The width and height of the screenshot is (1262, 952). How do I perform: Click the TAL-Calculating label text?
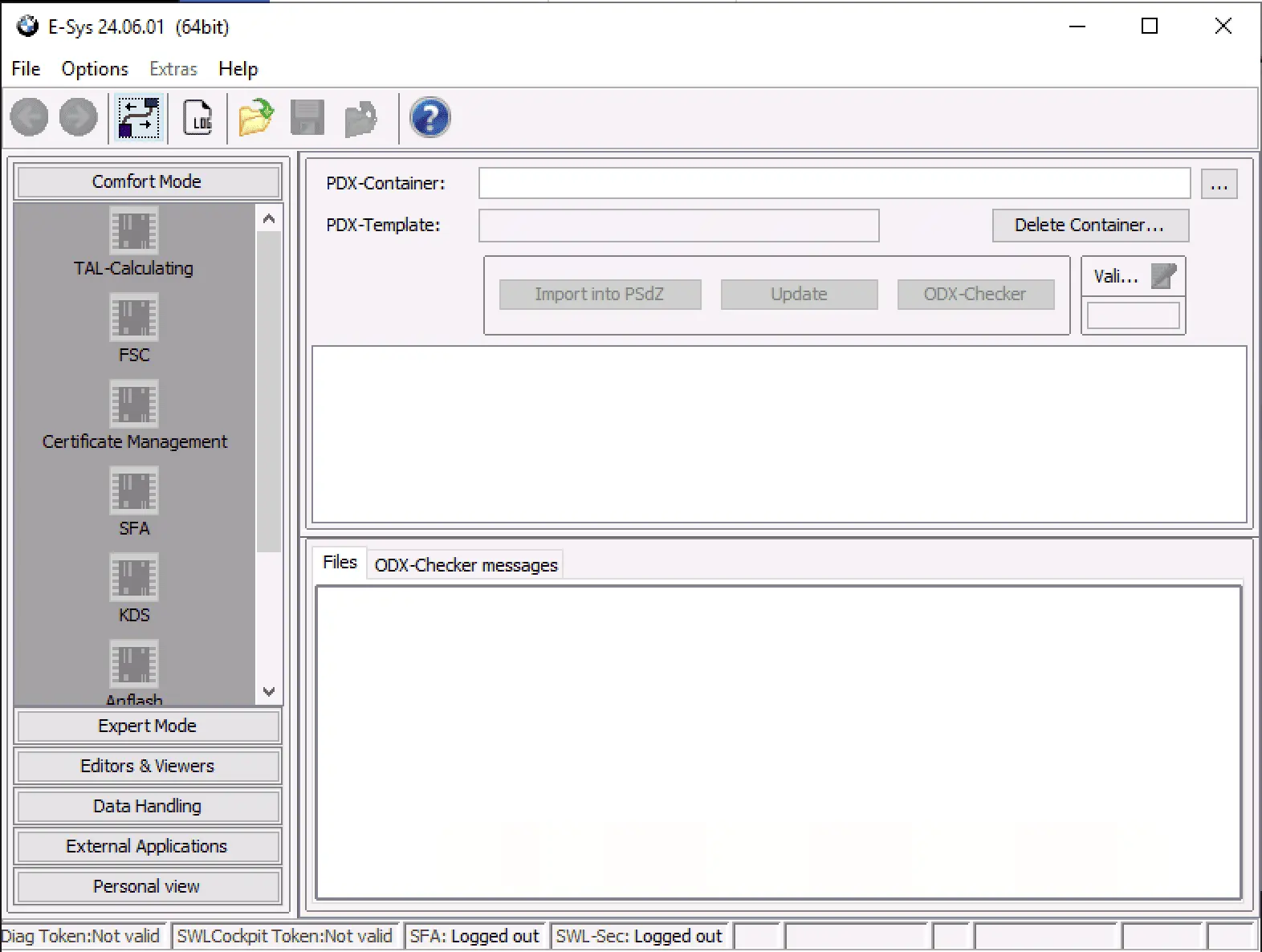click(134, 268)
